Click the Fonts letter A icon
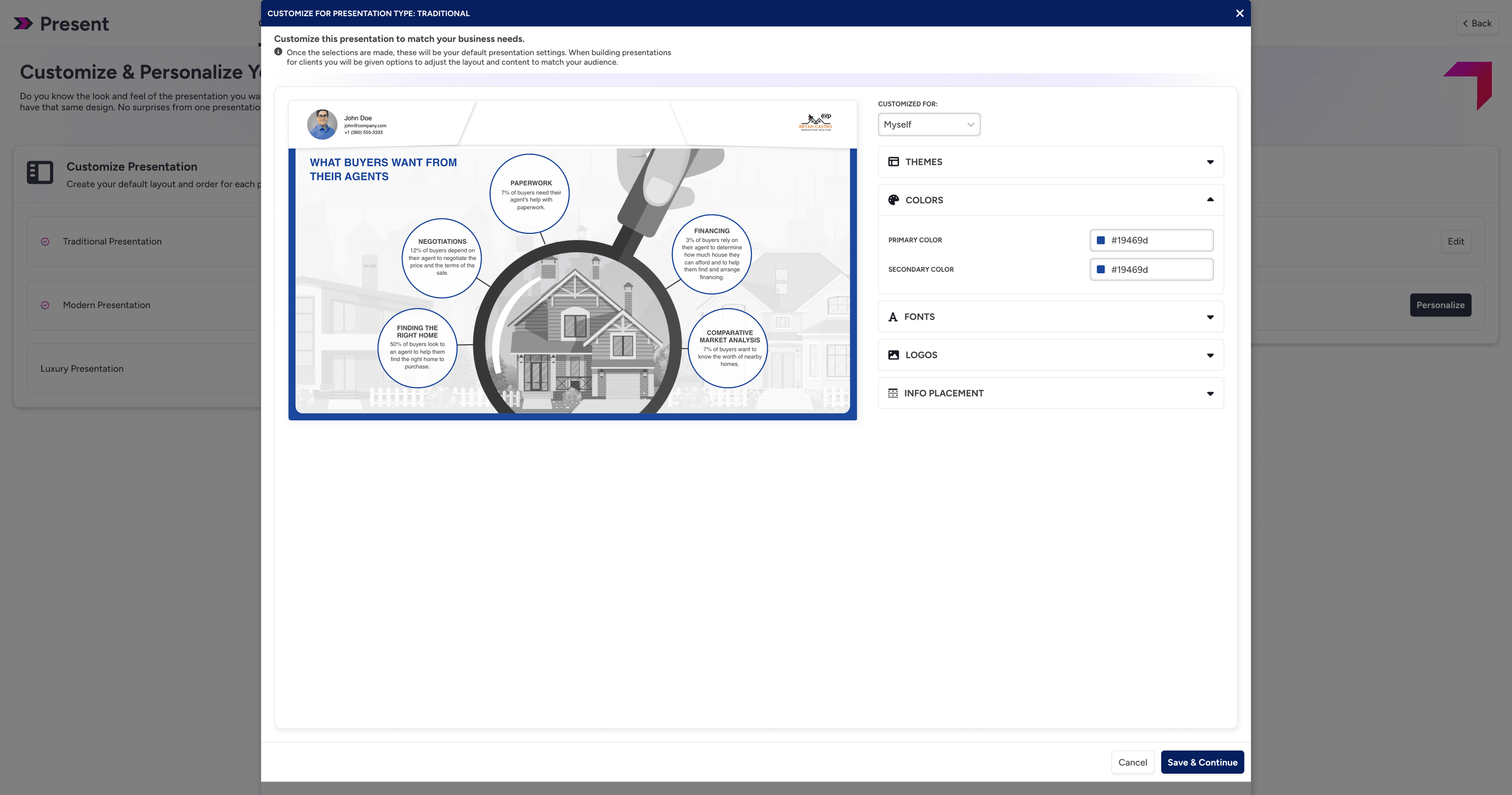 click(x=893, y=317)
